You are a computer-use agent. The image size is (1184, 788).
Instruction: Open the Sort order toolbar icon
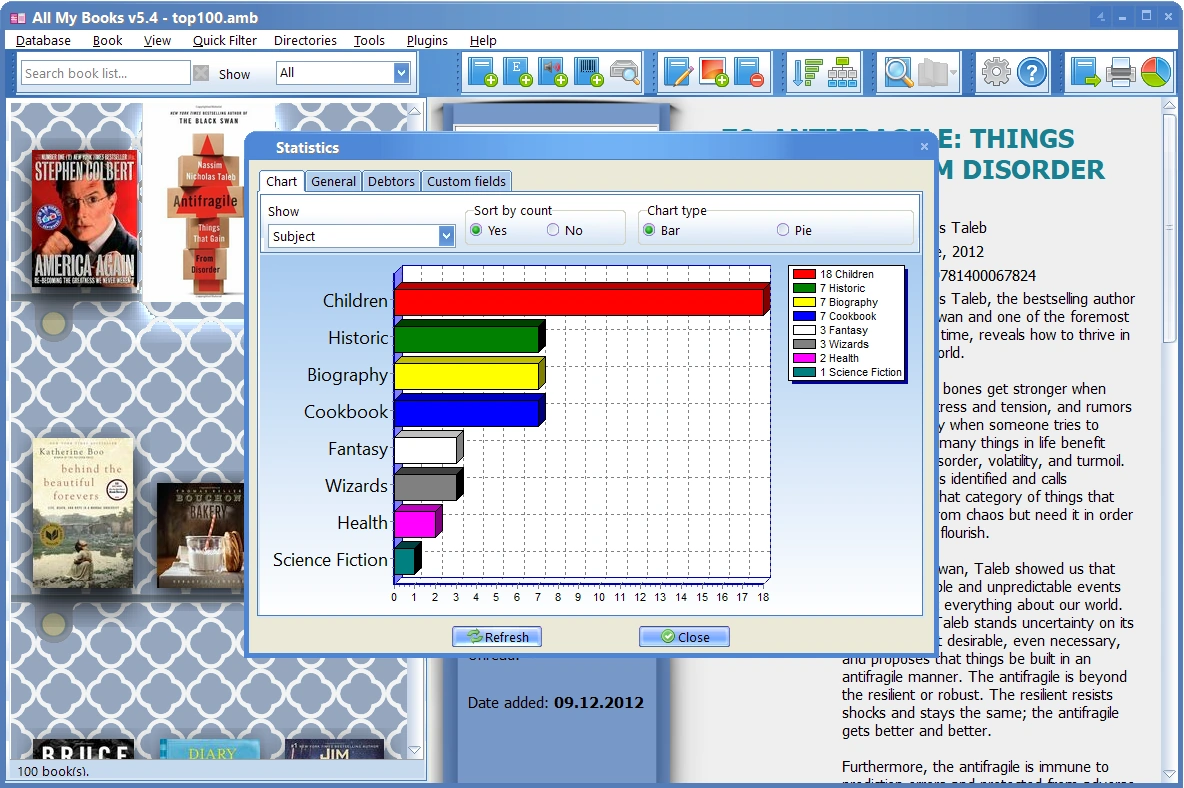pyautogui.click(x=807, y=72)
